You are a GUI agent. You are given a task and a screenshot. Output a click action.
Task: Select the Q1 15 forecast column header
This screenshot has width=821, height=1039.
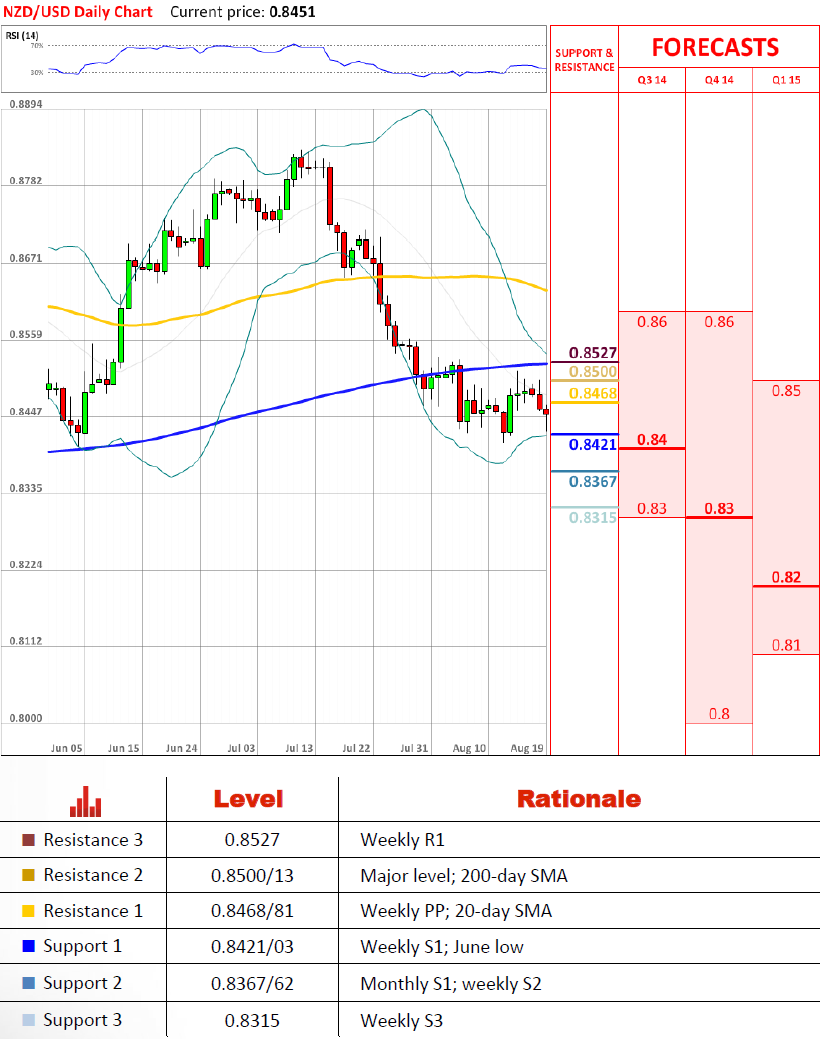pyautogui.click(x=787, y=80)
